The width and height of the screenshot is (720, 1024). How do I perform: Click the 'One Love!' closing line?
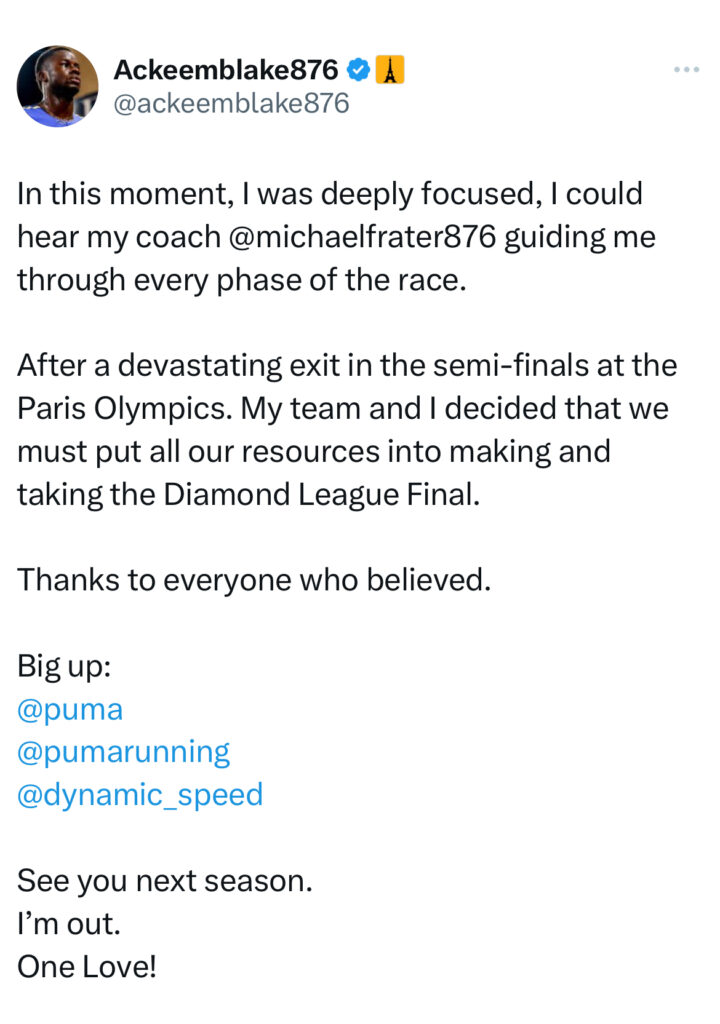(x=87, y=967)
